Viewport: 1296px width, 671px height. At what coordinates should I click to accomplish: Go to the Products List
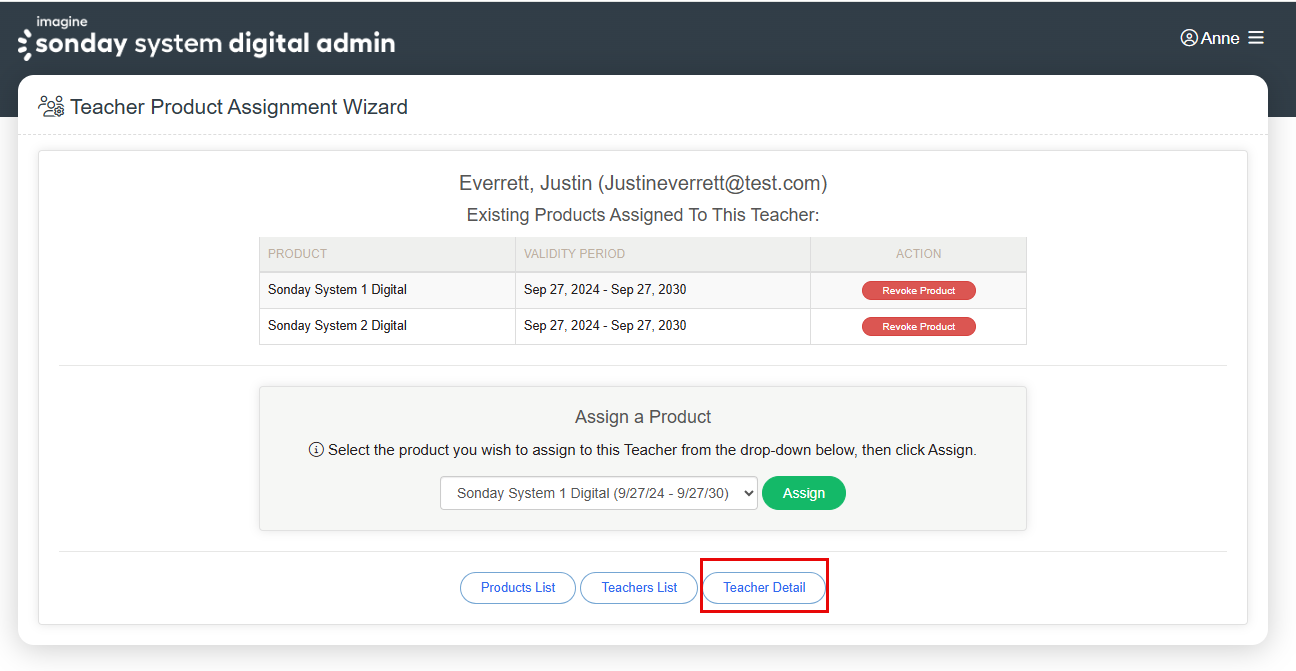(518, 588)
